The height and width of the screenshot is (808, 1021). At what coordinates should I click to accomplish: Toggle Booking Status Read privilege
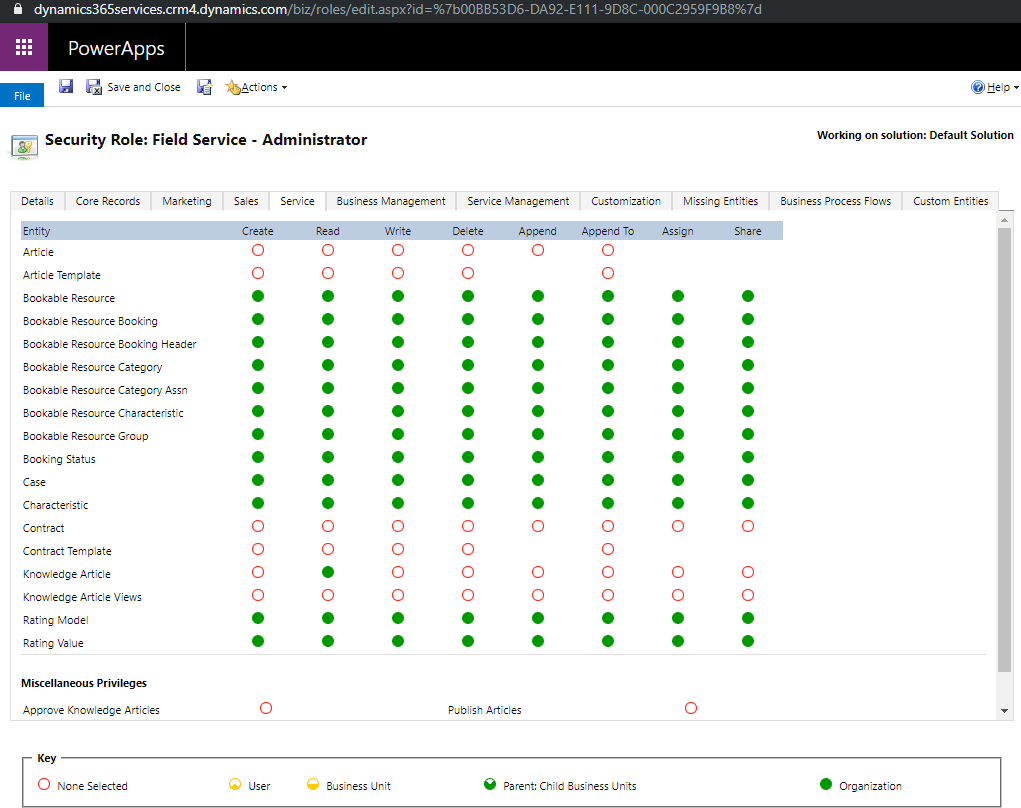[328, 457]
